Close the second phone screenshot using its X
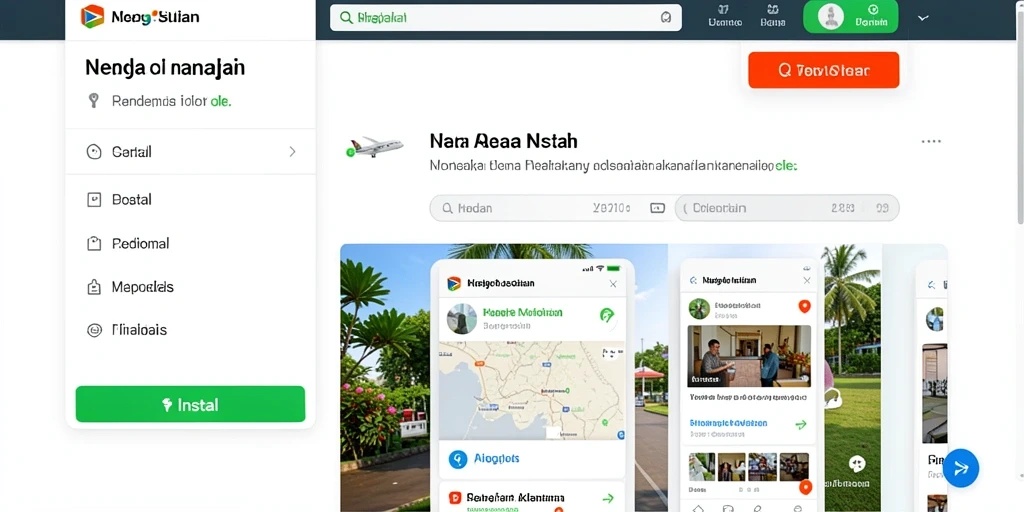 (x=807, y=280)
